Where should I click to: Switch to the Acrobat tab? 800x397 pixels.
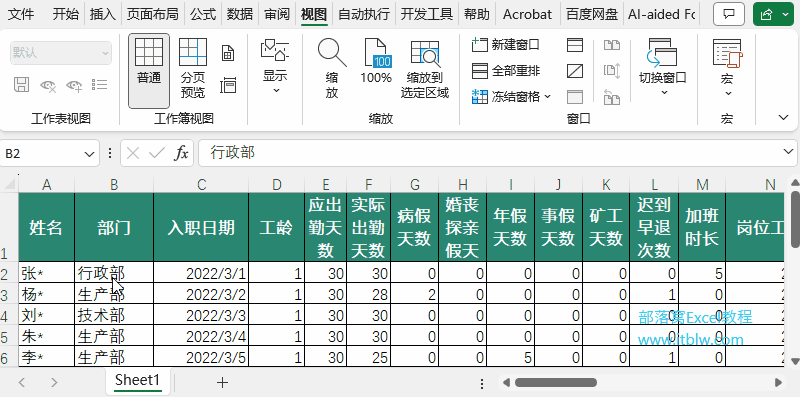[528, 14]
